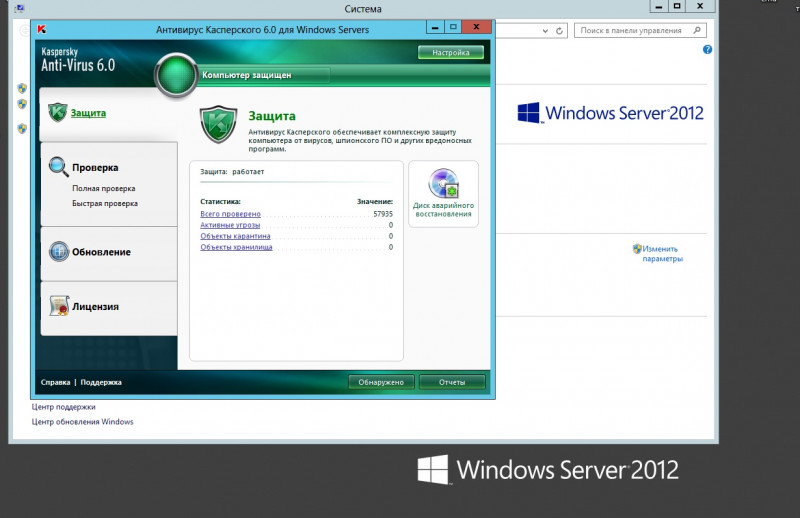Screen dimensions: 800x518
Task: Open Диск аварийного восстановления label
Action: pyautogui.click(x=443, y=210)
